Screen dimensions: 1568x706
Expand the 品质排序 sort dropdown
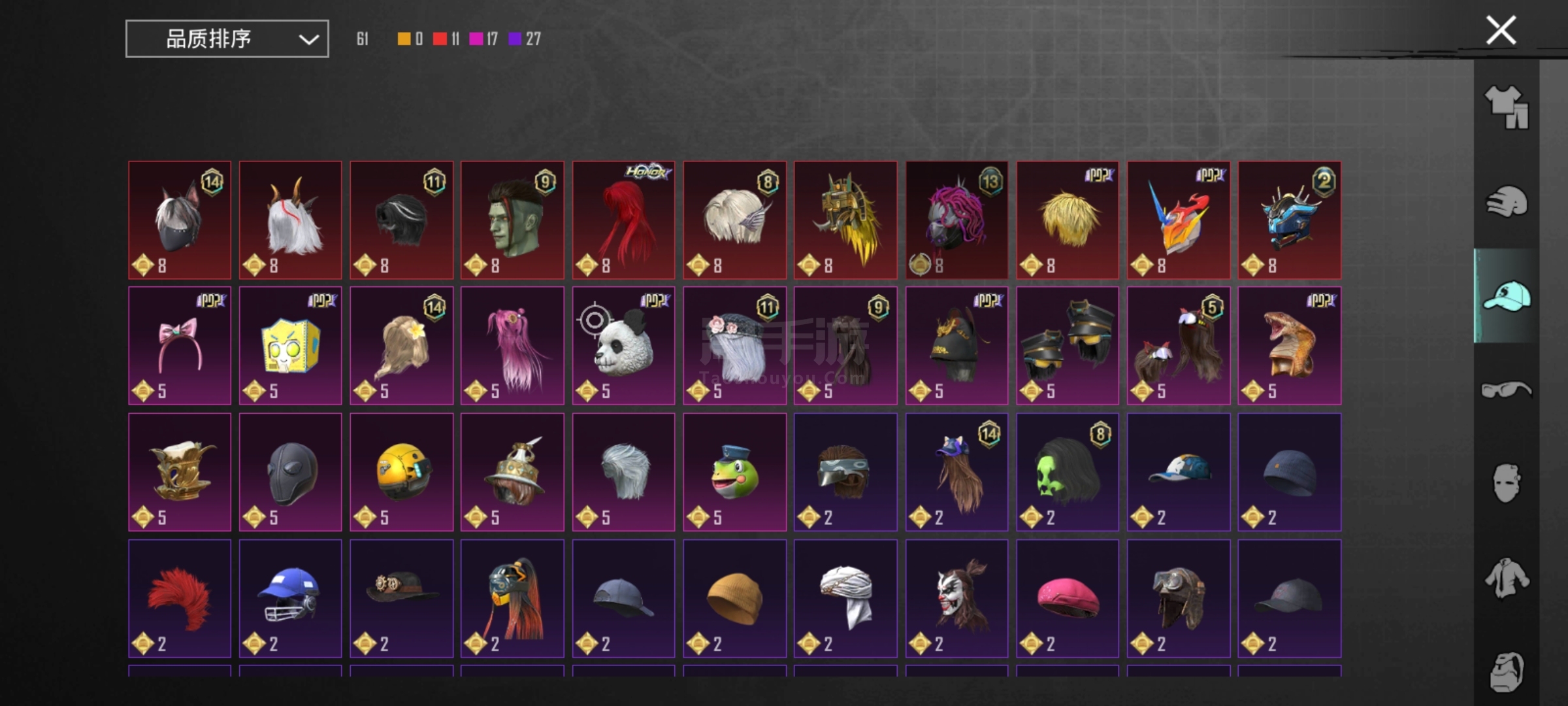point(227,39)
